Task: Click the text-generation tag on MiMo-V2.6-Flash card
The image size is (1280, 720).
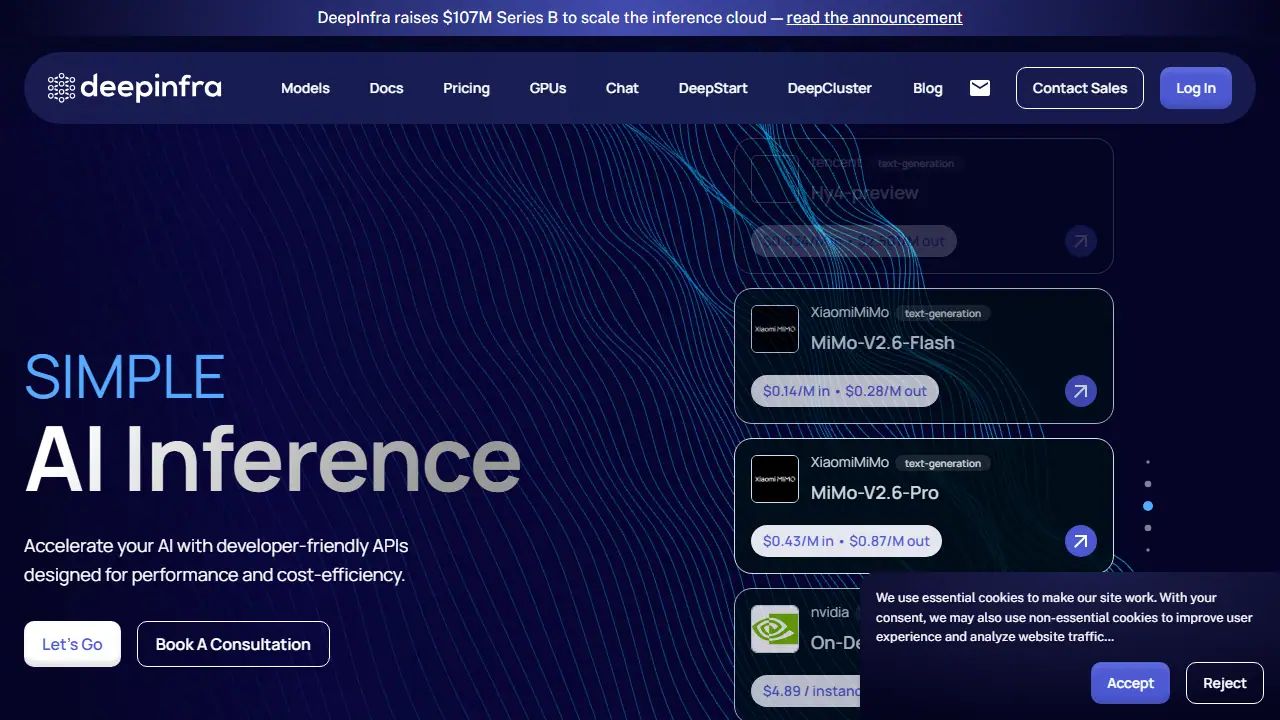Action: (943, 313)
